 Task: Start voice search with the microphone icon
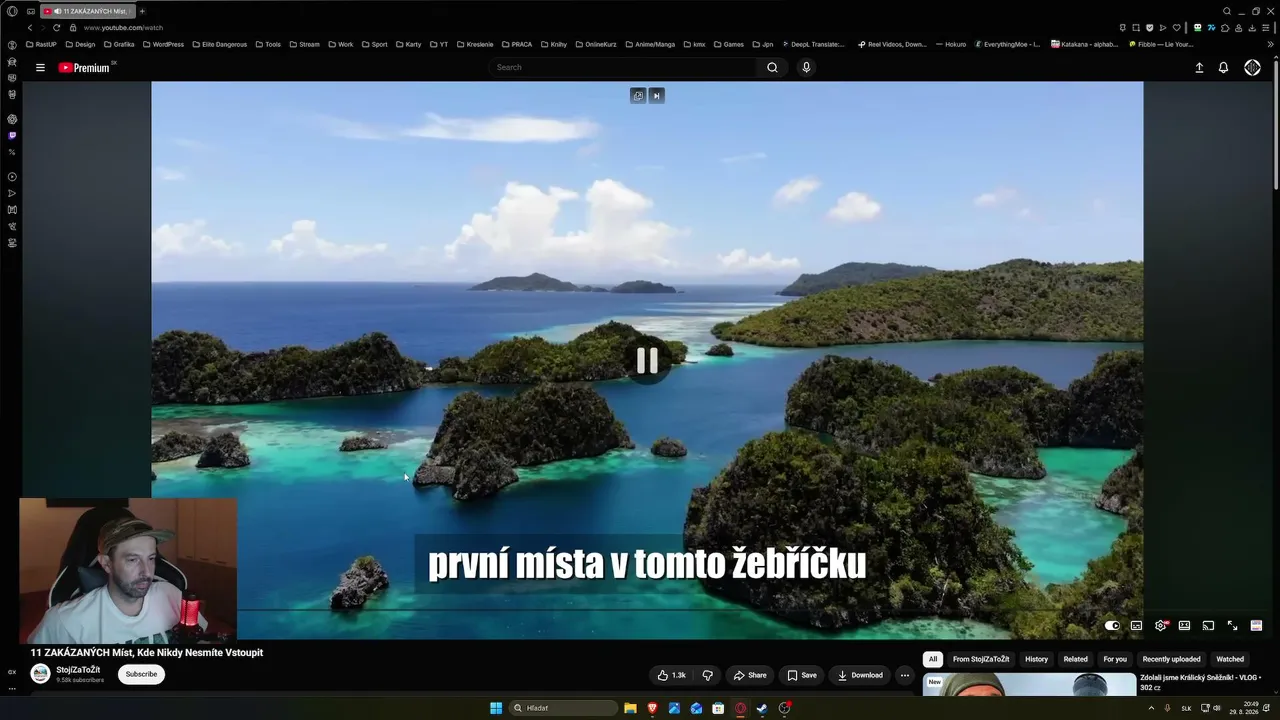click(806, 68)
